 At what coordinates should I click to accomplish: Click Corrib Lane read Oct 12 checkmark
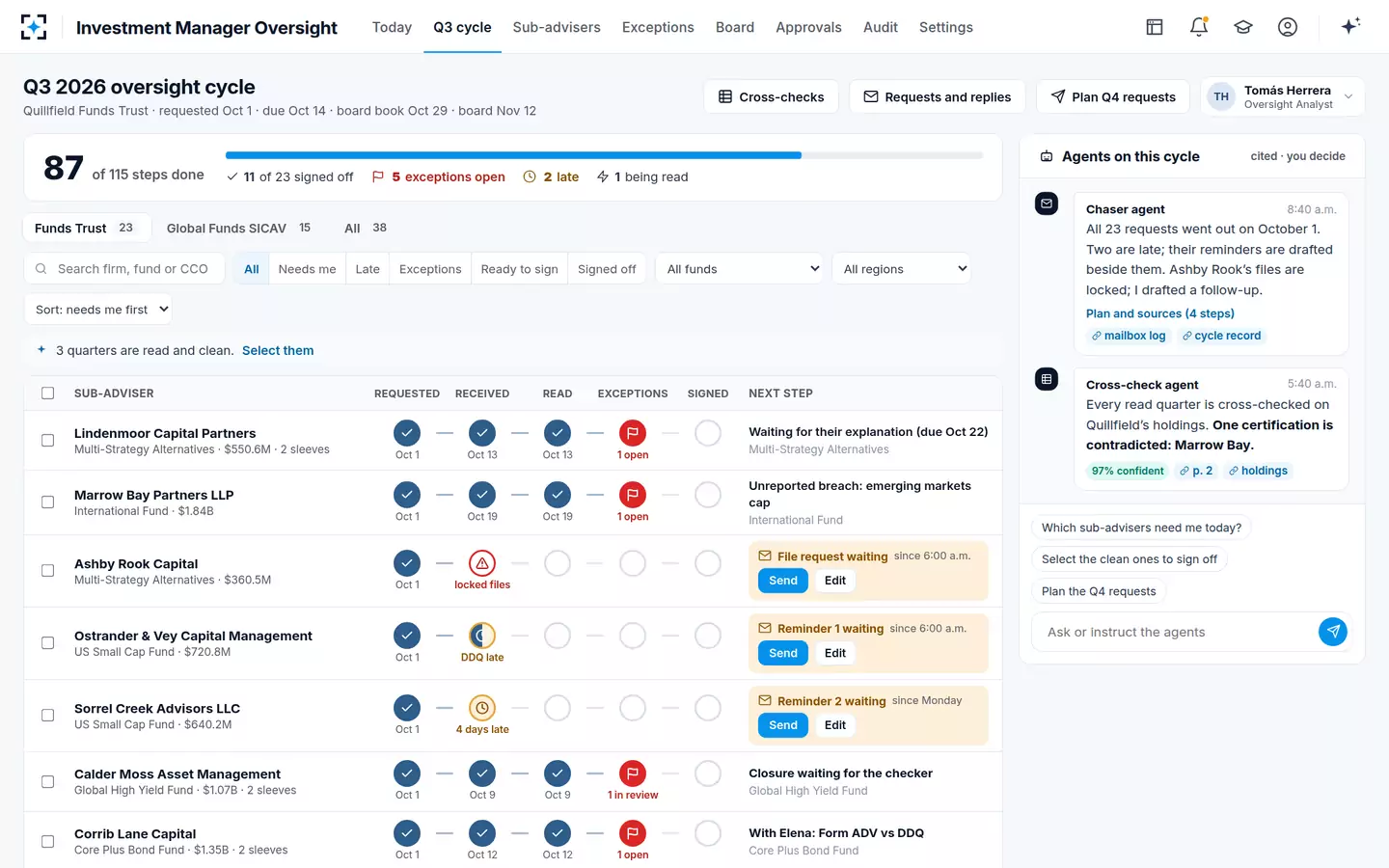coord(558,833)
